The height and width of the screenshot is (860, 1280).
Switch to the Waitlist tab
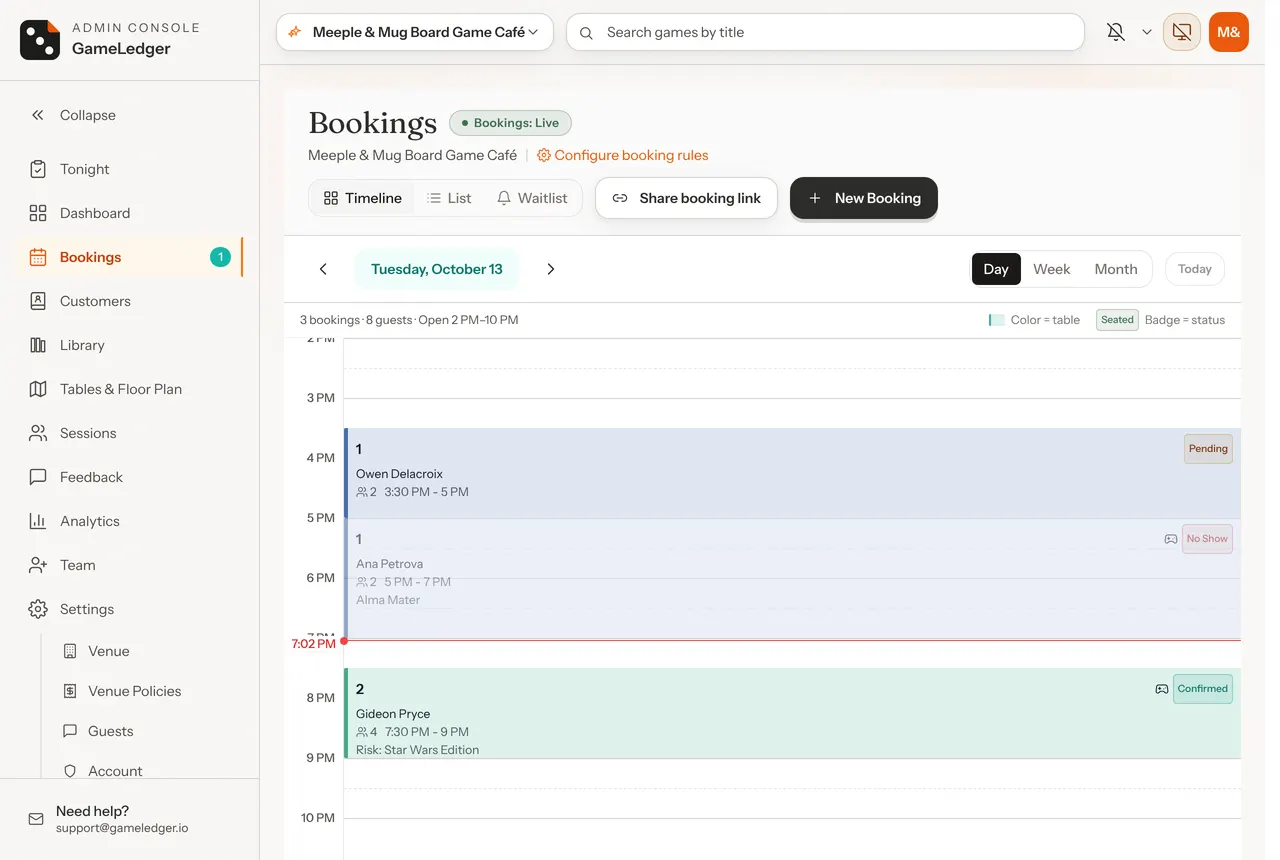point(533,198)
